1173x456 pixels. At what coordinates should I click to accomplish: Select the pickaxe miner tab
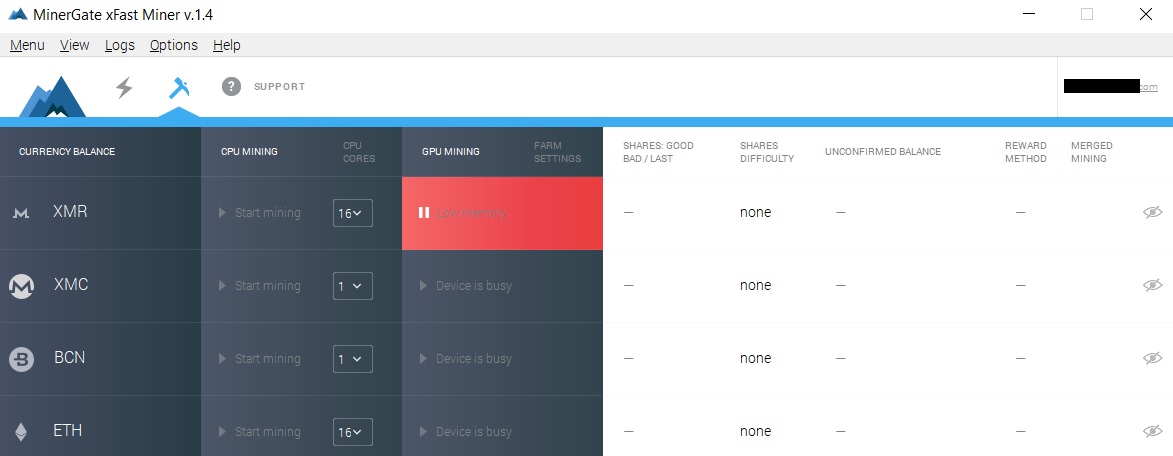[x=179, y=87]
